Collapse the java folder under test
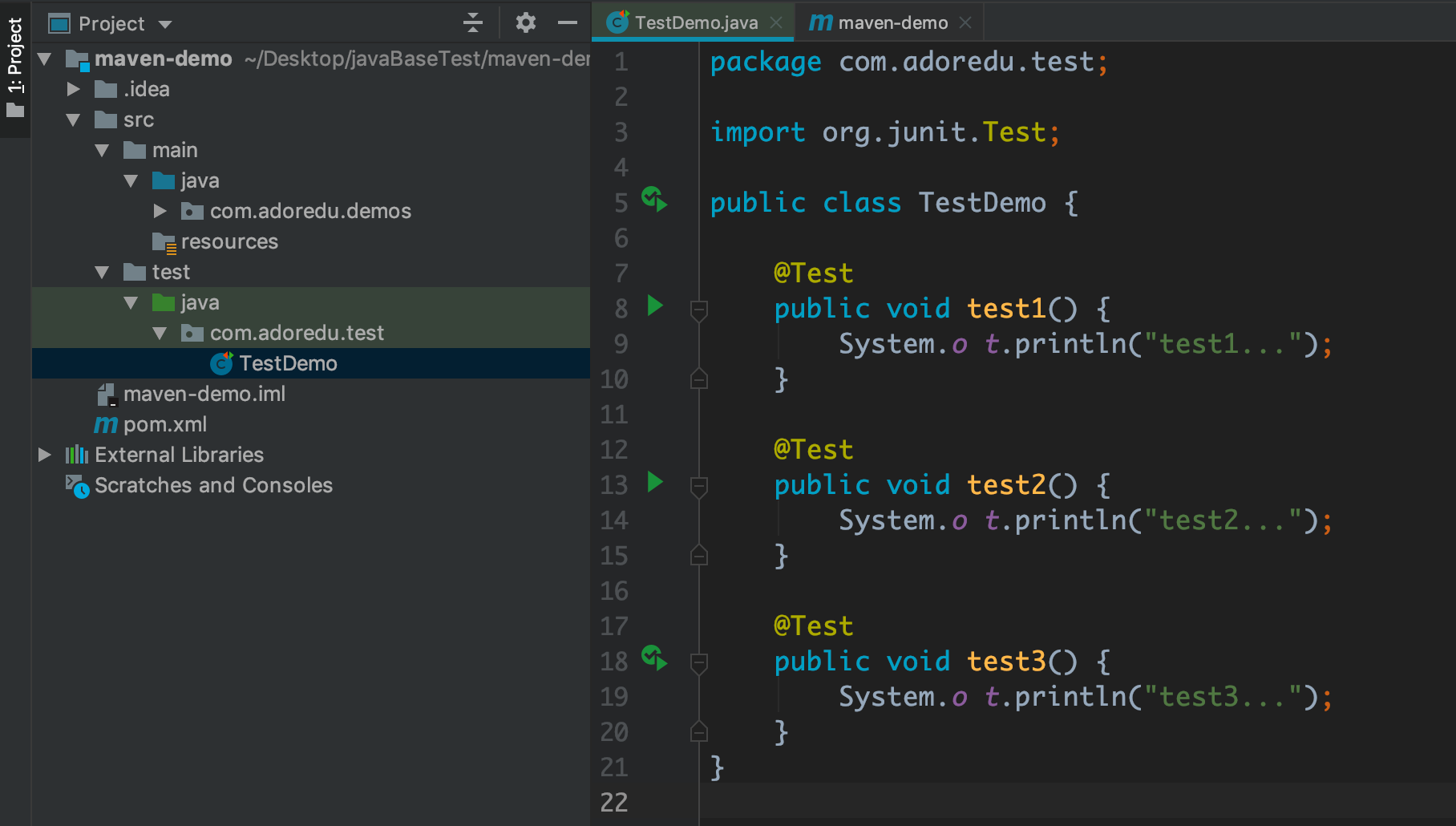The image size is (1456, 826). pyautogui.click(x=131, y=302)
